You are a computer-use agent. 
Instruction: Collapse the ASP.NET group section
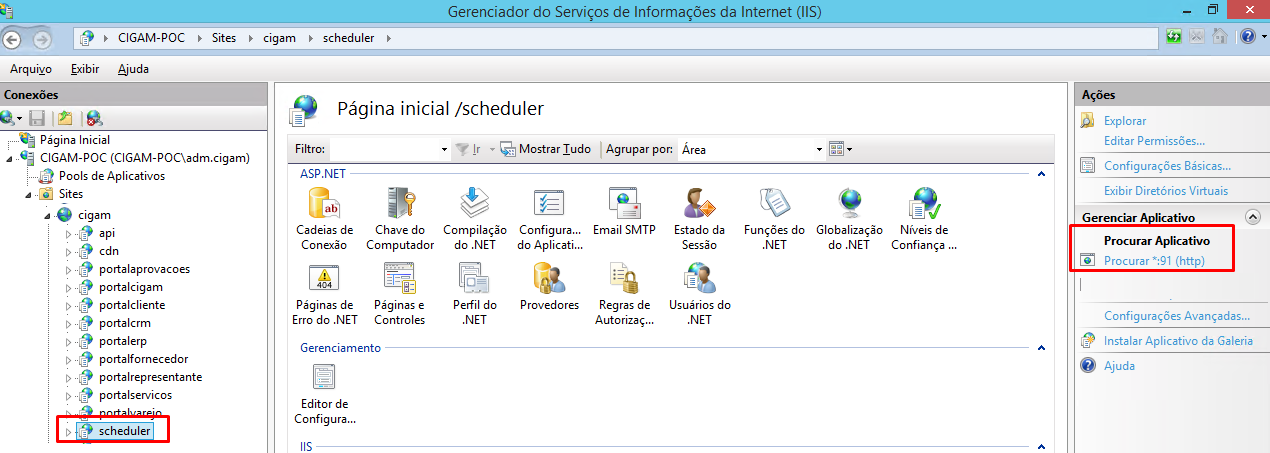pyautogui.click(x=1041, y=174)
